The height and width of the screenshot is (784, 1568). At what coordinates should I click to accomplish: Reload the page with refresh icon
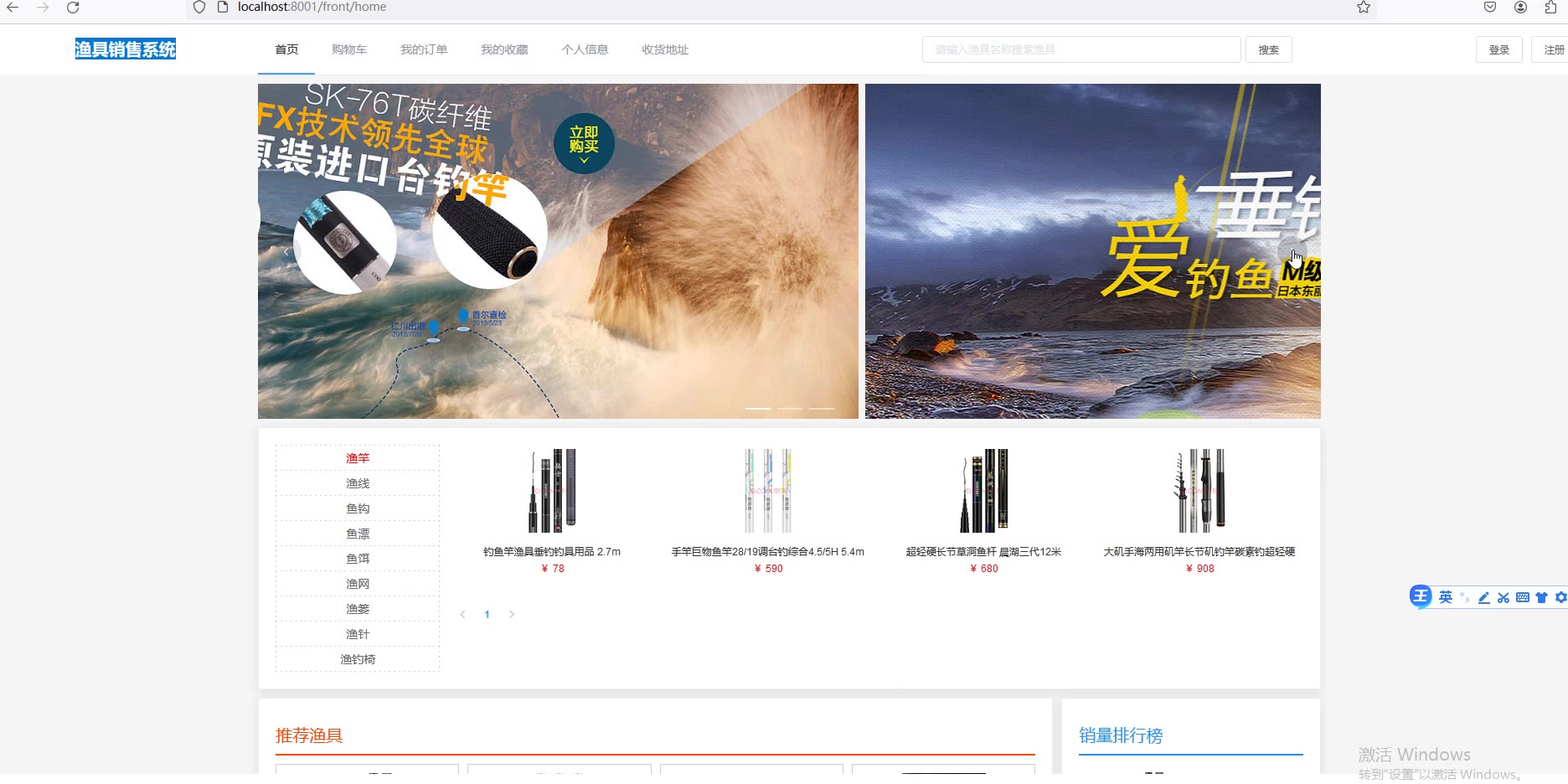(x=73, y=8)
